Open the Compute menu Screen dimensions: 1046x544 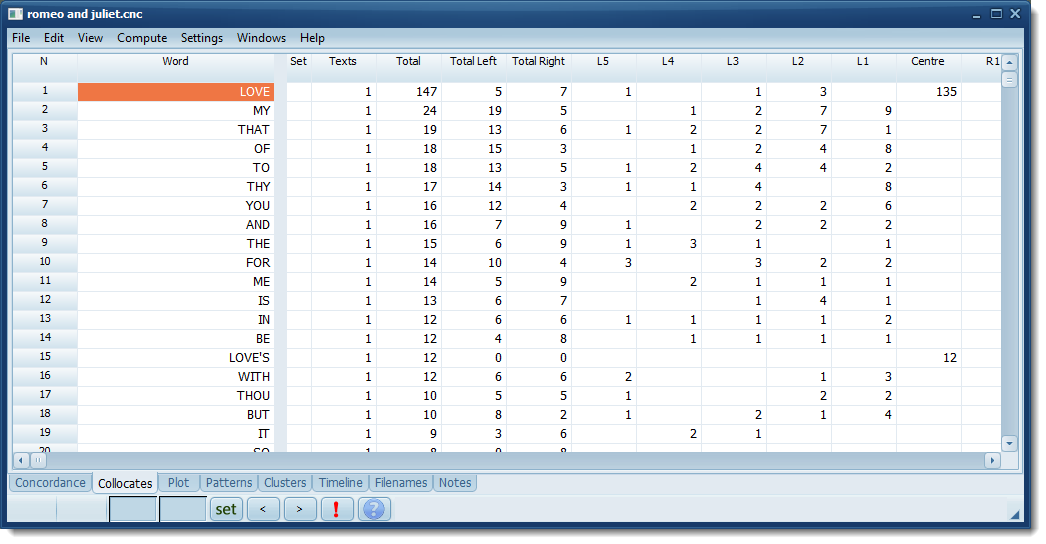click(x=142, y=38)
